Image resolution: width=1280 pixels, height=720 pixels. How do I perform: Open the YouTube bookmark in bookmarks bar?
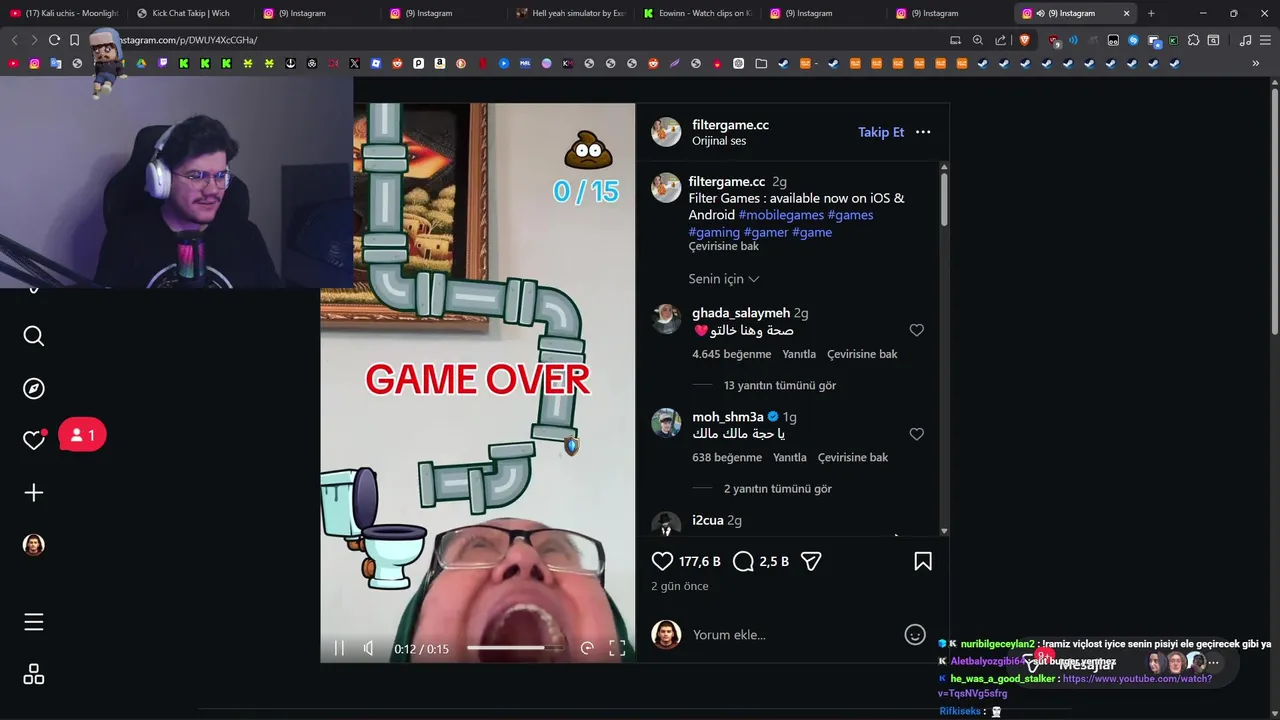click(x=13, y=63)
